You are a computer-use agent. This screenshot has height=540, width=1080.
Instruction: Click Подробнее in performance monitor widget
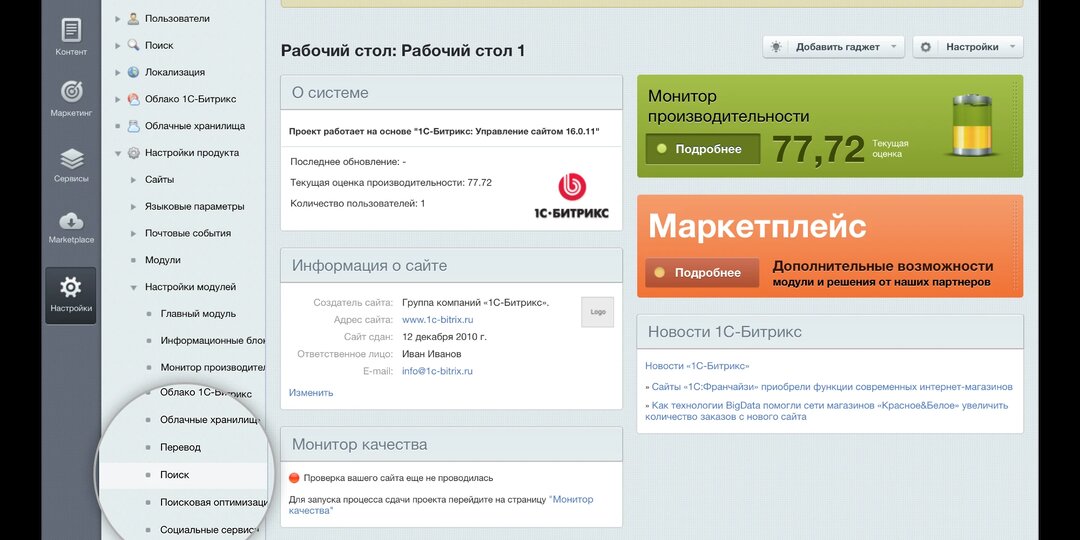(x=703, y=149)
